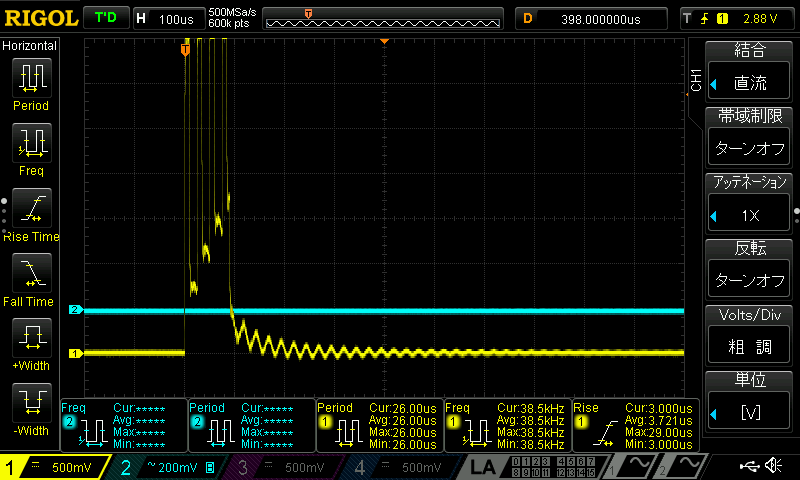
Task: Toggle channel 1 at 500mV
Action: click(55, 467)
